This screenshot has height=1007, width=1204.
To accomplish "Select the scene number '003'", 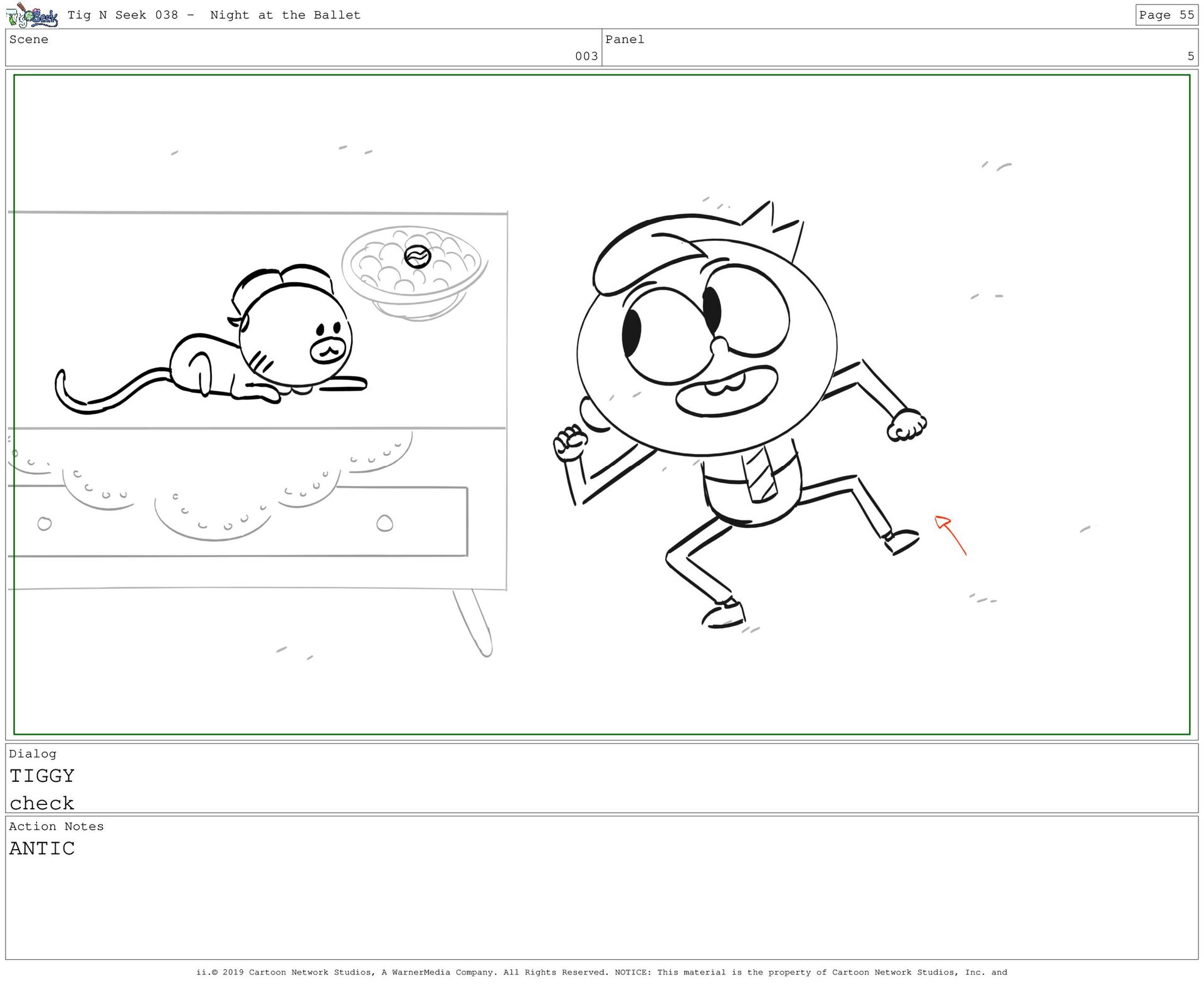I will [x=586, y=56].
